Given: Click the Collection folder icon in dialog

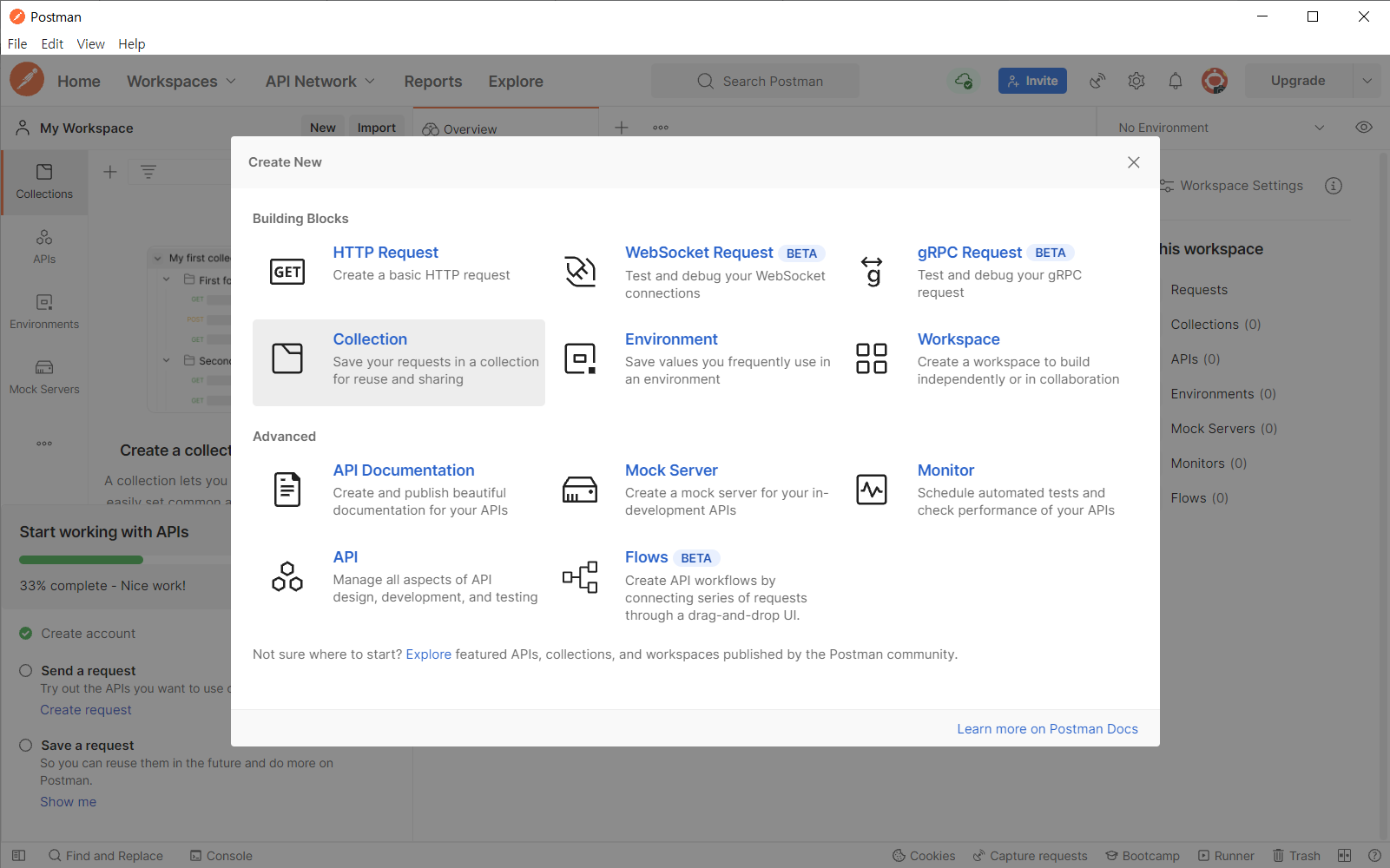Looking at the screenshot, I should 287,358.
